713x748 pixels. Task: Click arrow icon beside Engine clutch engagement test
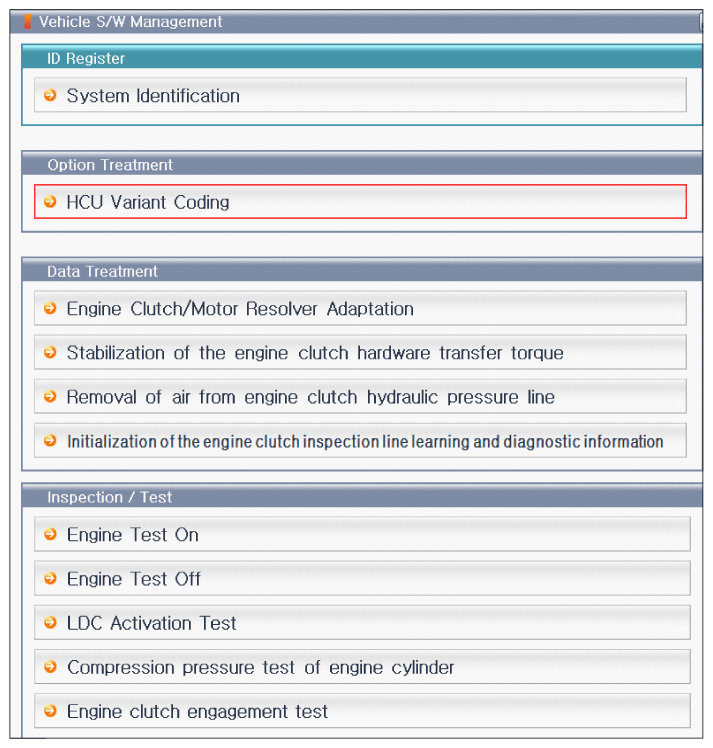point(50,711)
